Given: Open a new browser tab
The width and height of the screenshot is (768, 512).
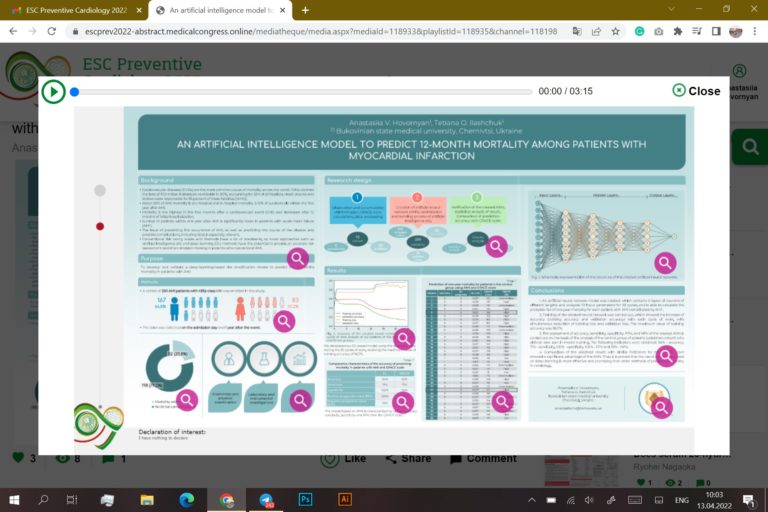Looking at the screenshot, I should 305,10.
